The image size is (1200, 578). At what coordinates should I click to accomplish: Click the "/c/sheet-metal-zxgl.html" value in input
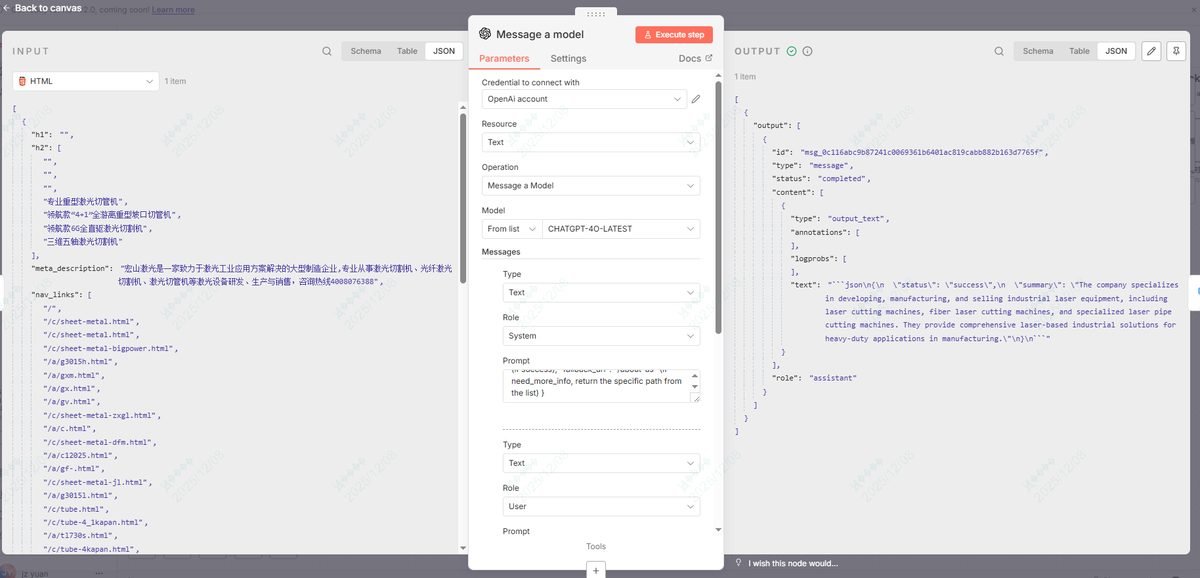coord(102,415)
